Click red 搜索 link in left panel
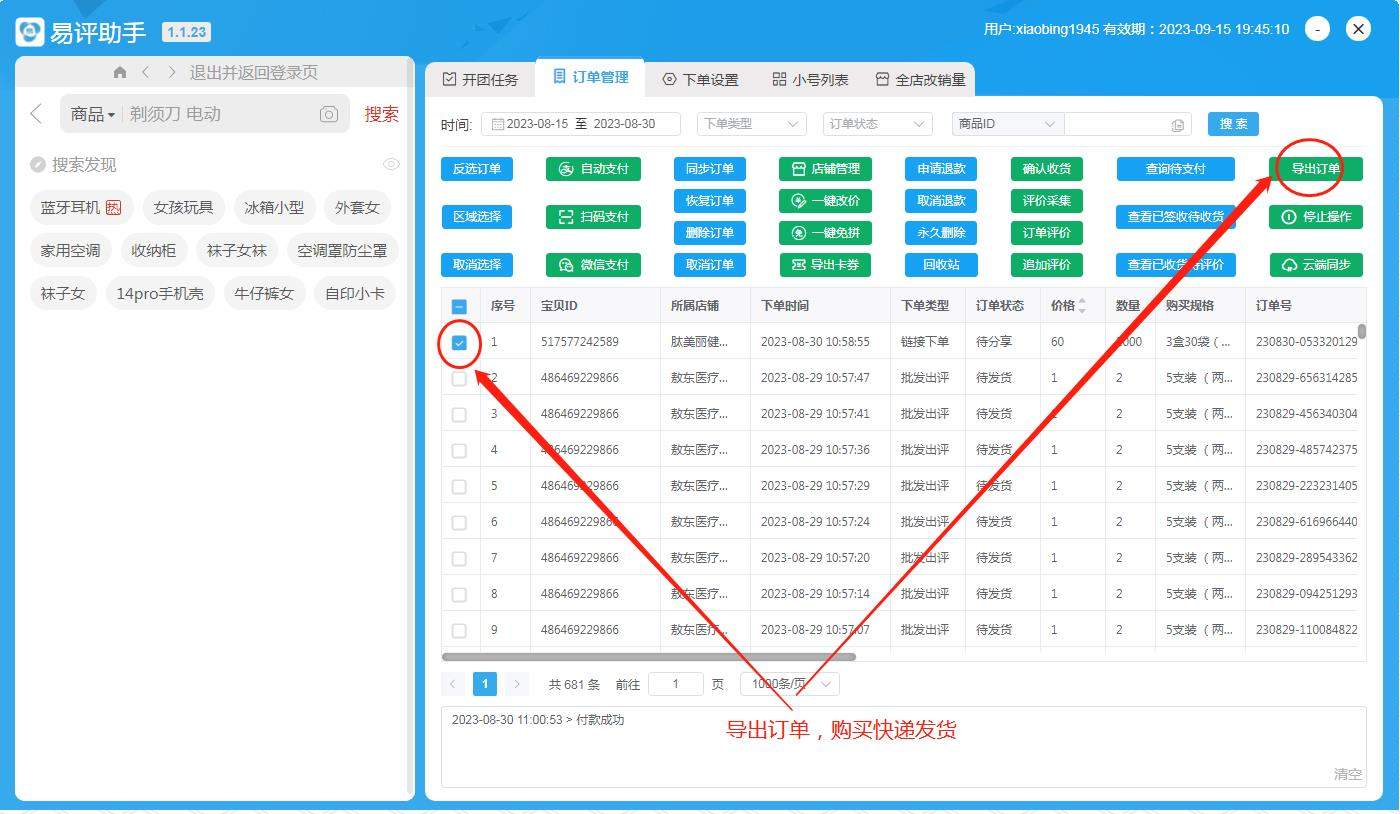1400x814 pixels. [x=381, y=114]
